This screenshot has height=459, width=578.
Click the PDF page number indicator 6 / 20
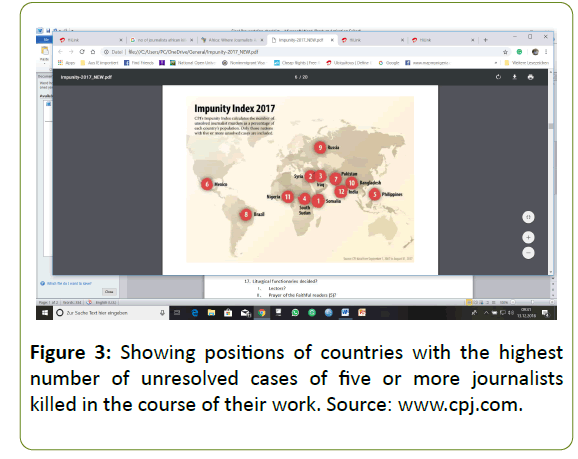301,77
